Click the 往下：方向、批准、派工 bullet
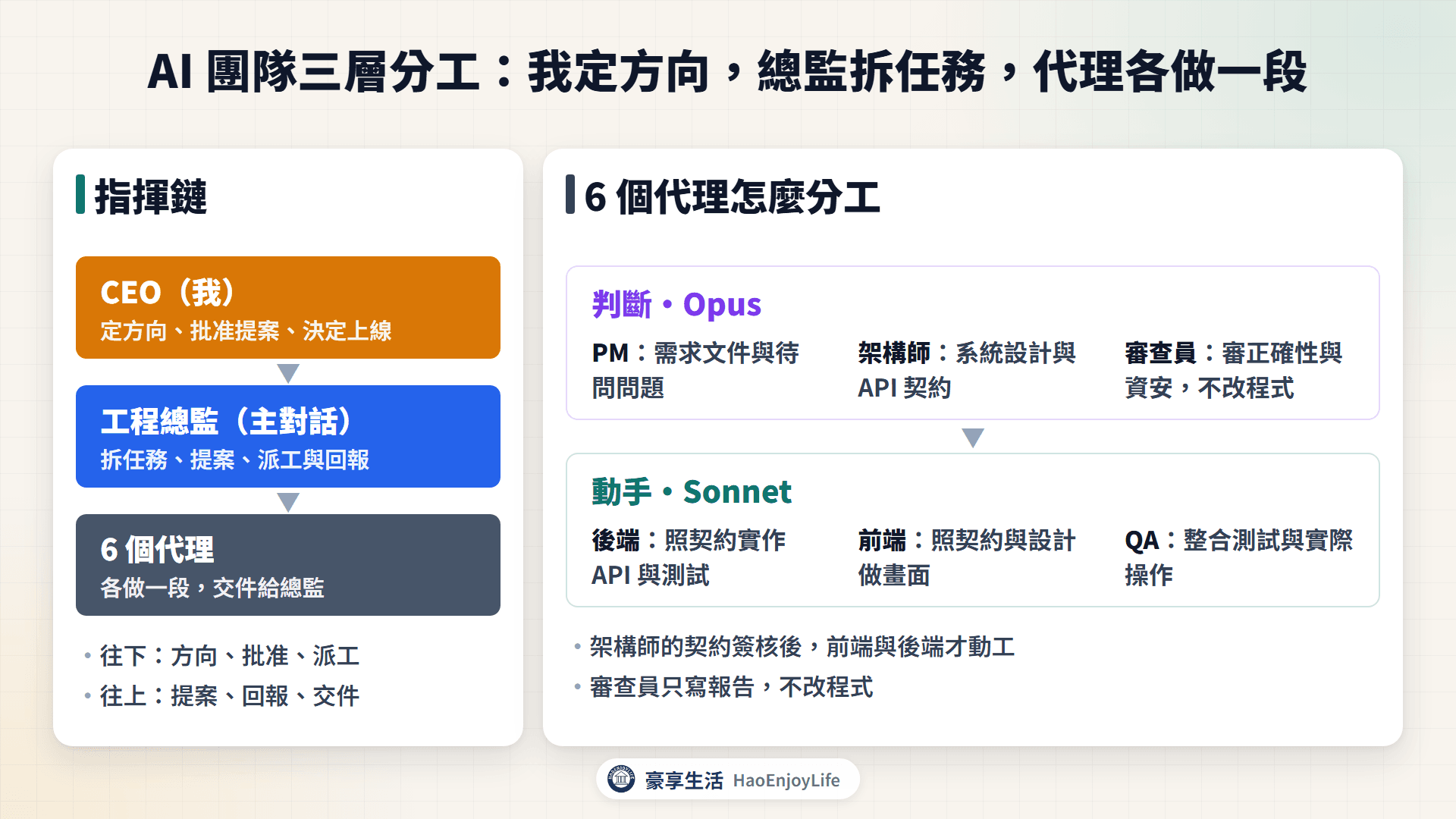This screenshot has width=1456, height=819. (x=230, y=655)
